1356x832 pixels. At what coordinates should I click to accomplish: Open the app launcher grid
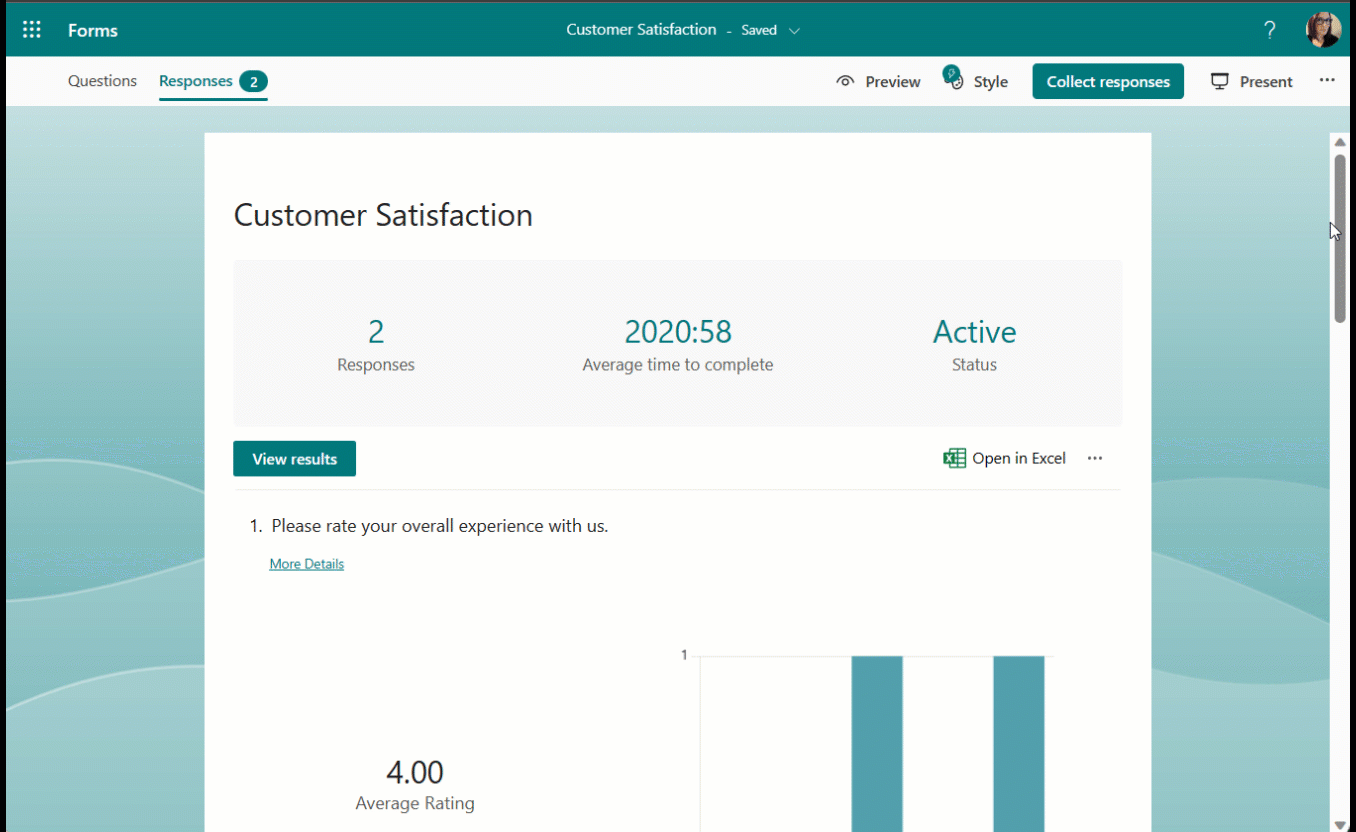click(31, 29)
